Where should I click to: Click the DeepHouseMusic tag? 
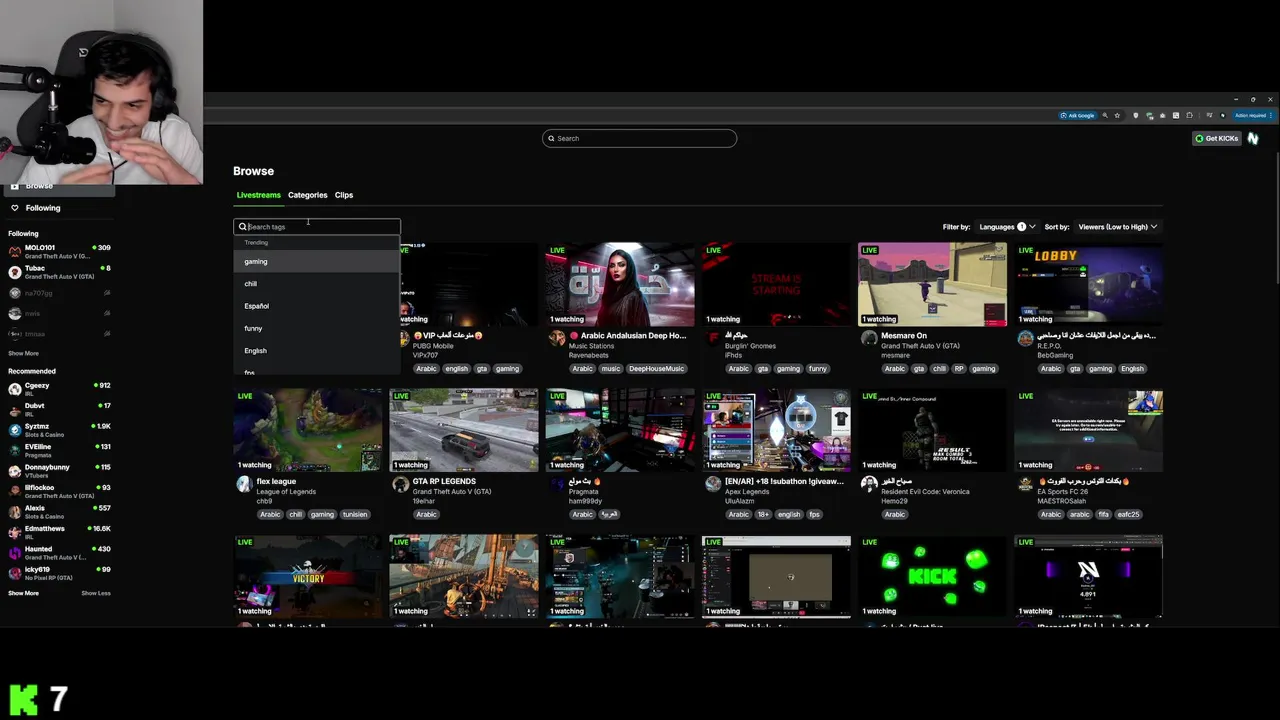(x=656, y=369)
